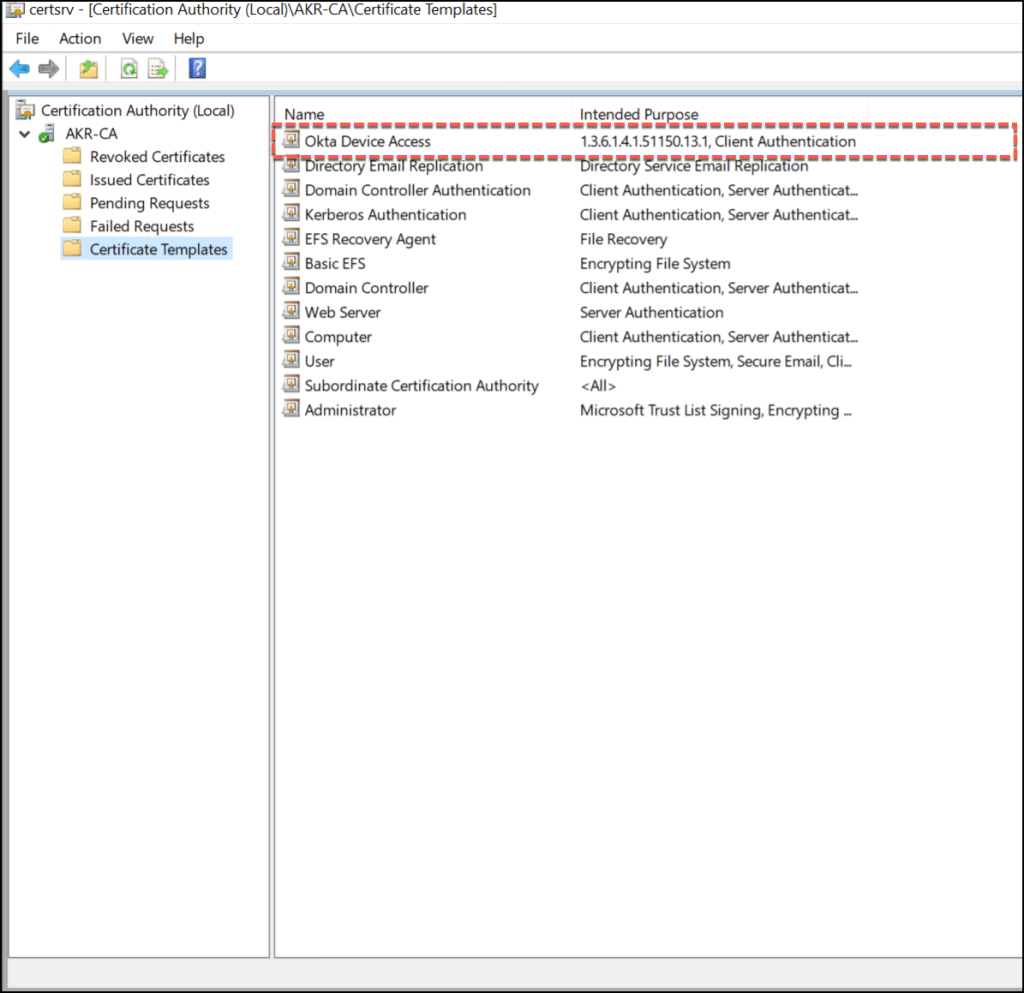Screen dimensions: 1024x993
Task: Open the View menu
Action: (x=137, y=38)
